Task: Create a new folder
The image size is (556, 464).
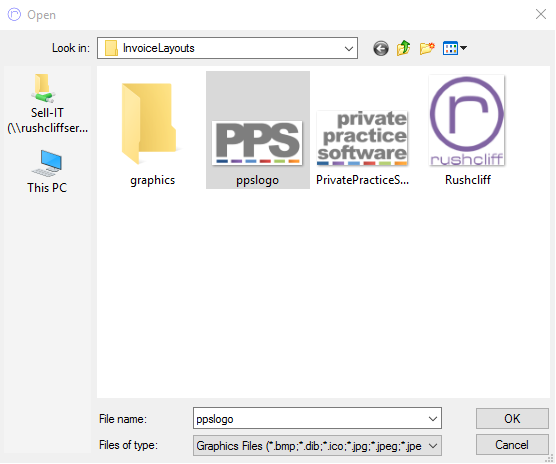Action: [x=427, y=48]
